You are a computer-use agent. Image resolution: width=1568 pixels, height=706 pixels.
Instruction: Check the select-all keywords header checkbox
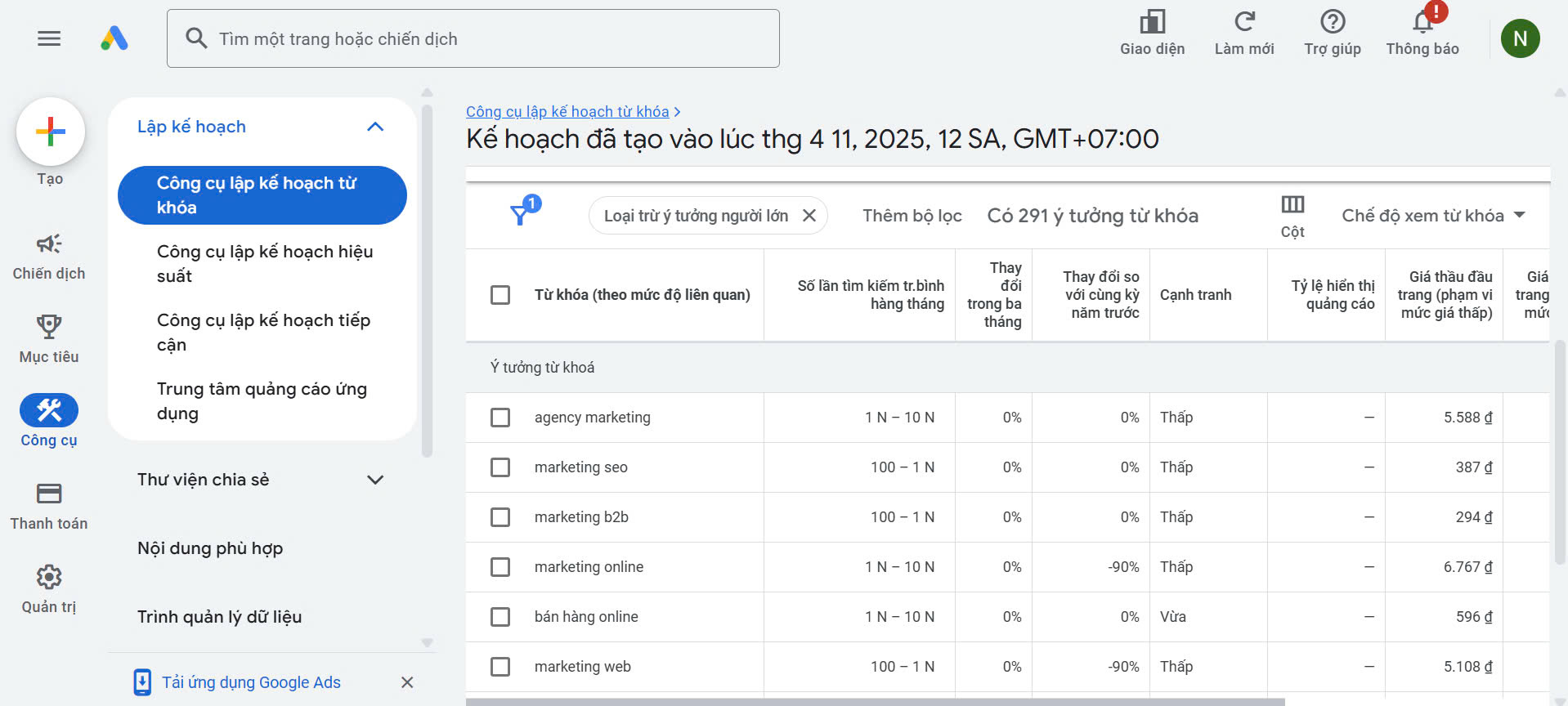[x=500, y=295]
